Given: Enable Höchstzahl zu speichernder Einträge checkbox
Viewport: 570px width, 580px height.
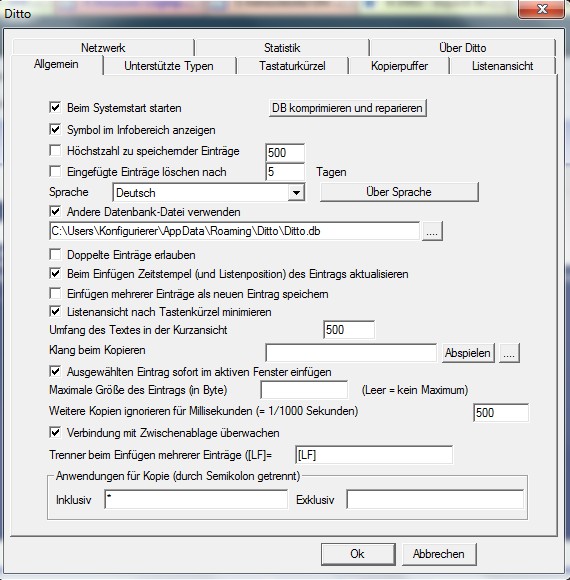Looking at the screenshot, I should (x=55, y=151).
